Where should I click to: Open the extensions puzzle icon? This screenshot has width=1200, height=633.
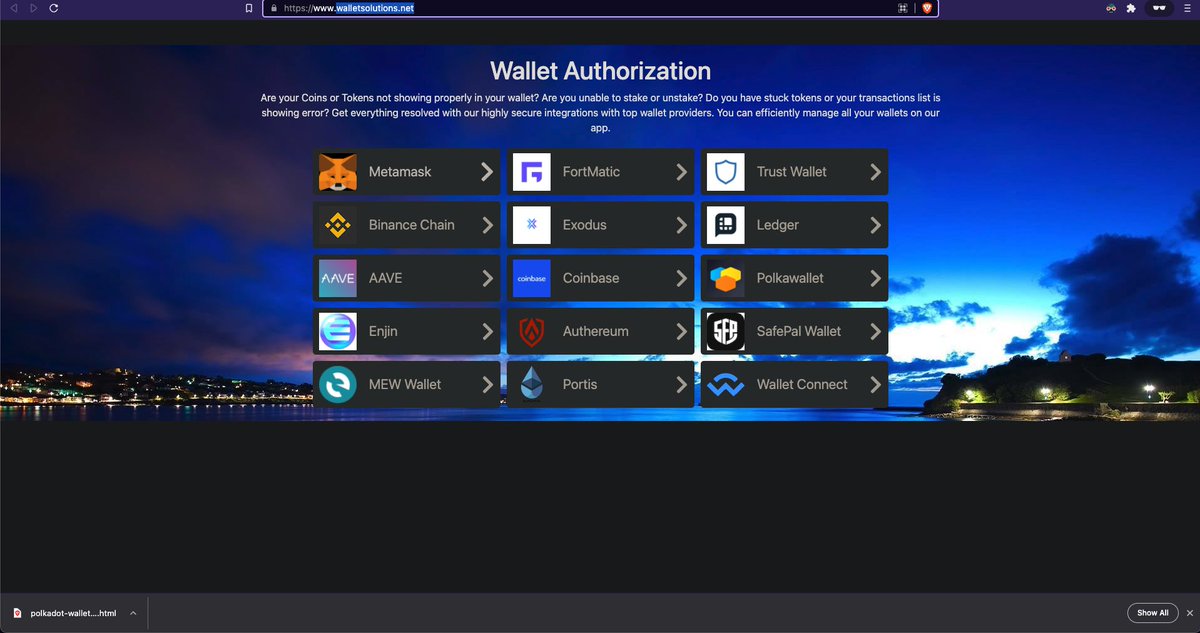(x=1131, y=8)
